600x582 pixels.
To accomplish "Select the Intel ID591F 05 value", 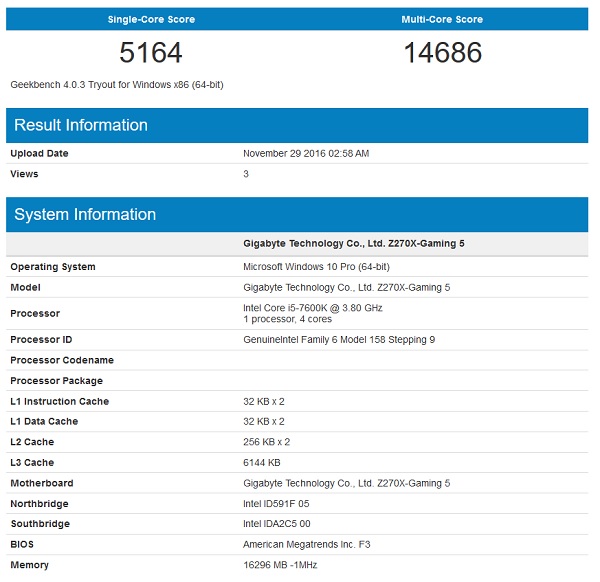I will coord(276,504).
